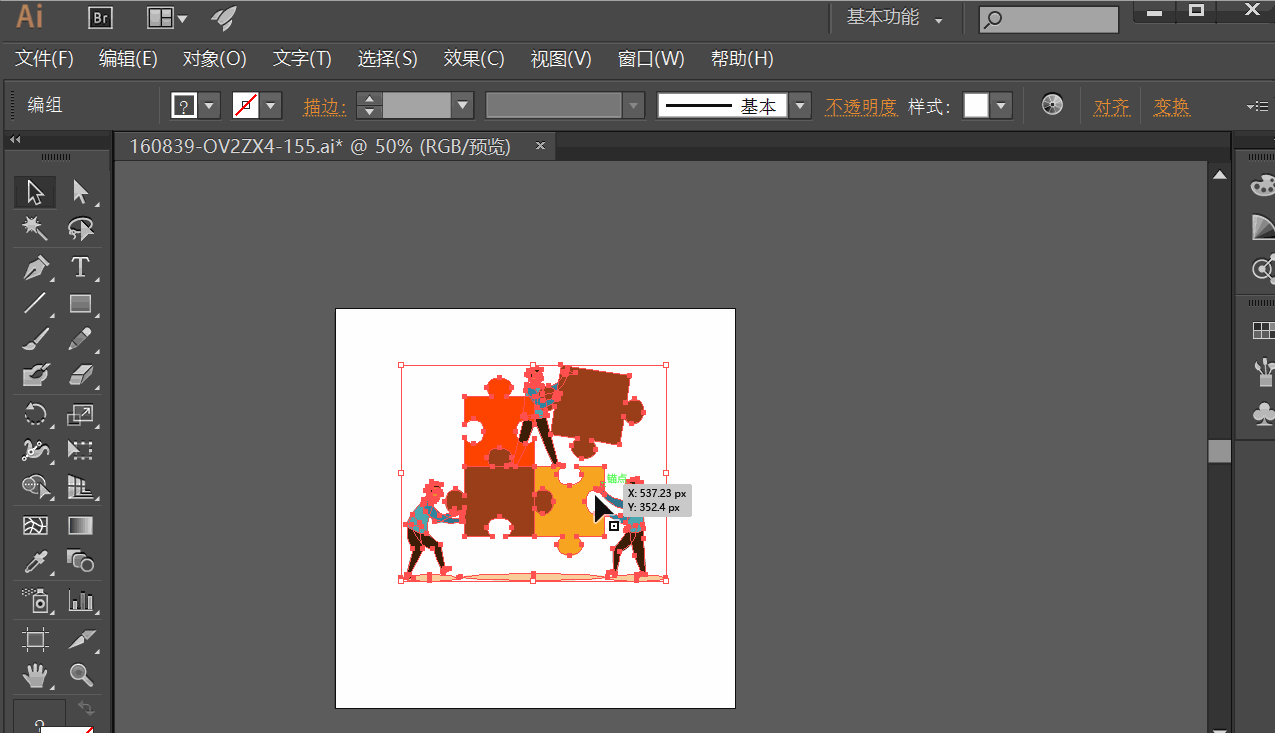This screenshot has width=1275, height=733.
Task: Select the Paintbrush tool
Action: (x=35, y=340)
